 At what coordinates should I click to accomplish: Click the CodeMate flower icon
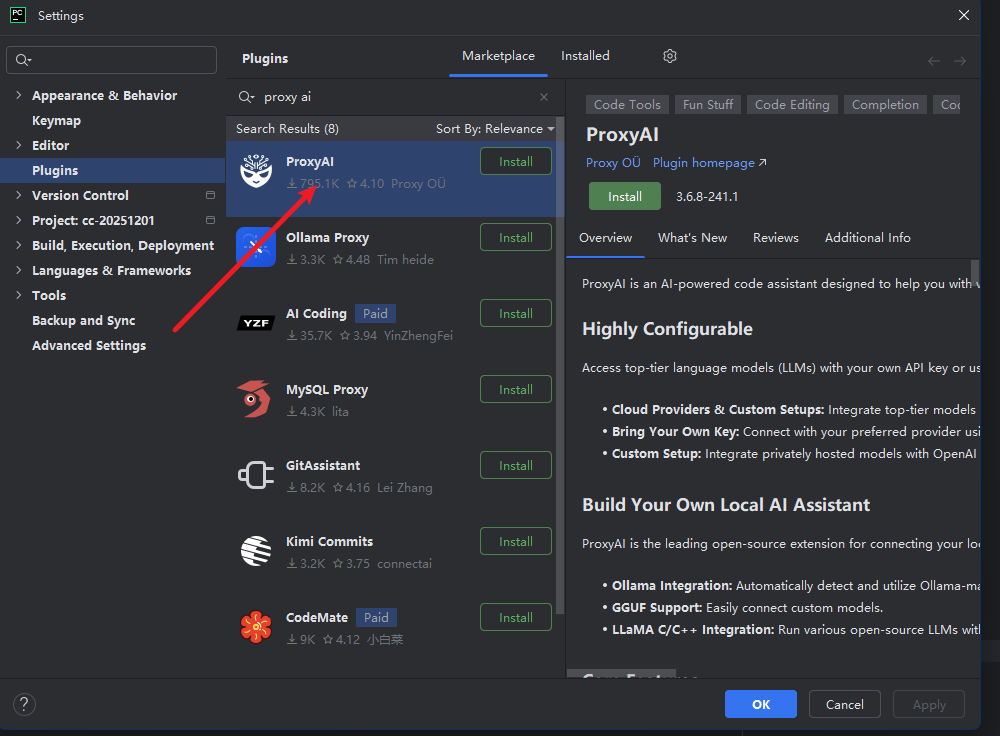[x=256, y=627]
